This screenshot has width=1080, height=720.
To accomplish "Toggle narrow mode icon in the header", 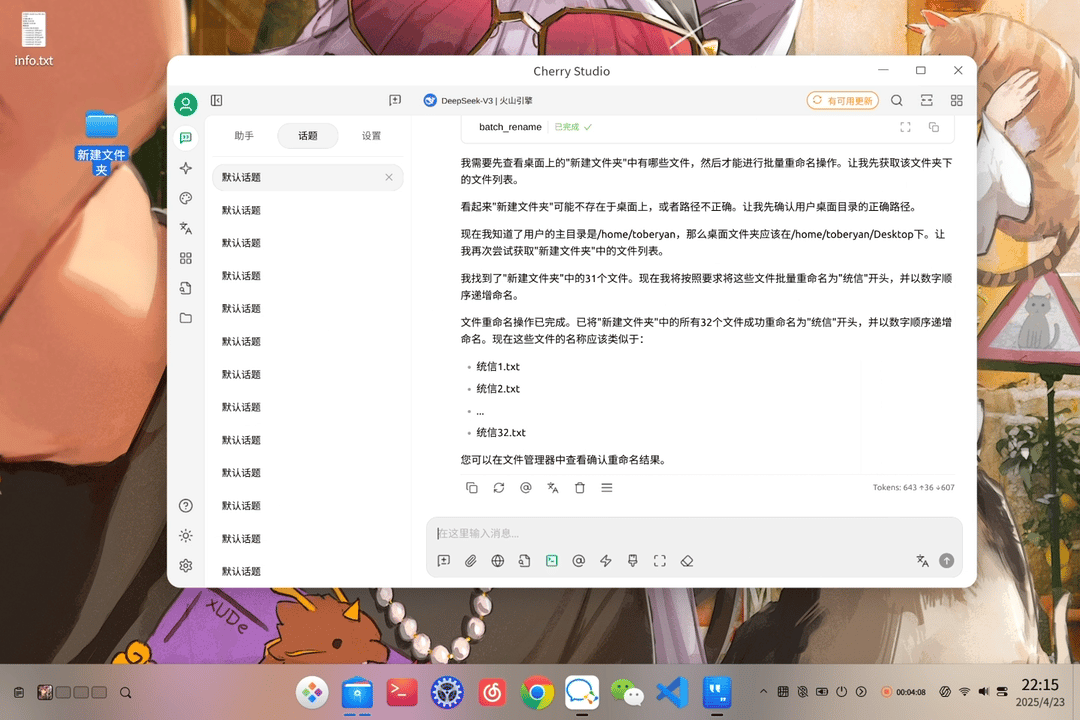I will [x=926, y=101].
